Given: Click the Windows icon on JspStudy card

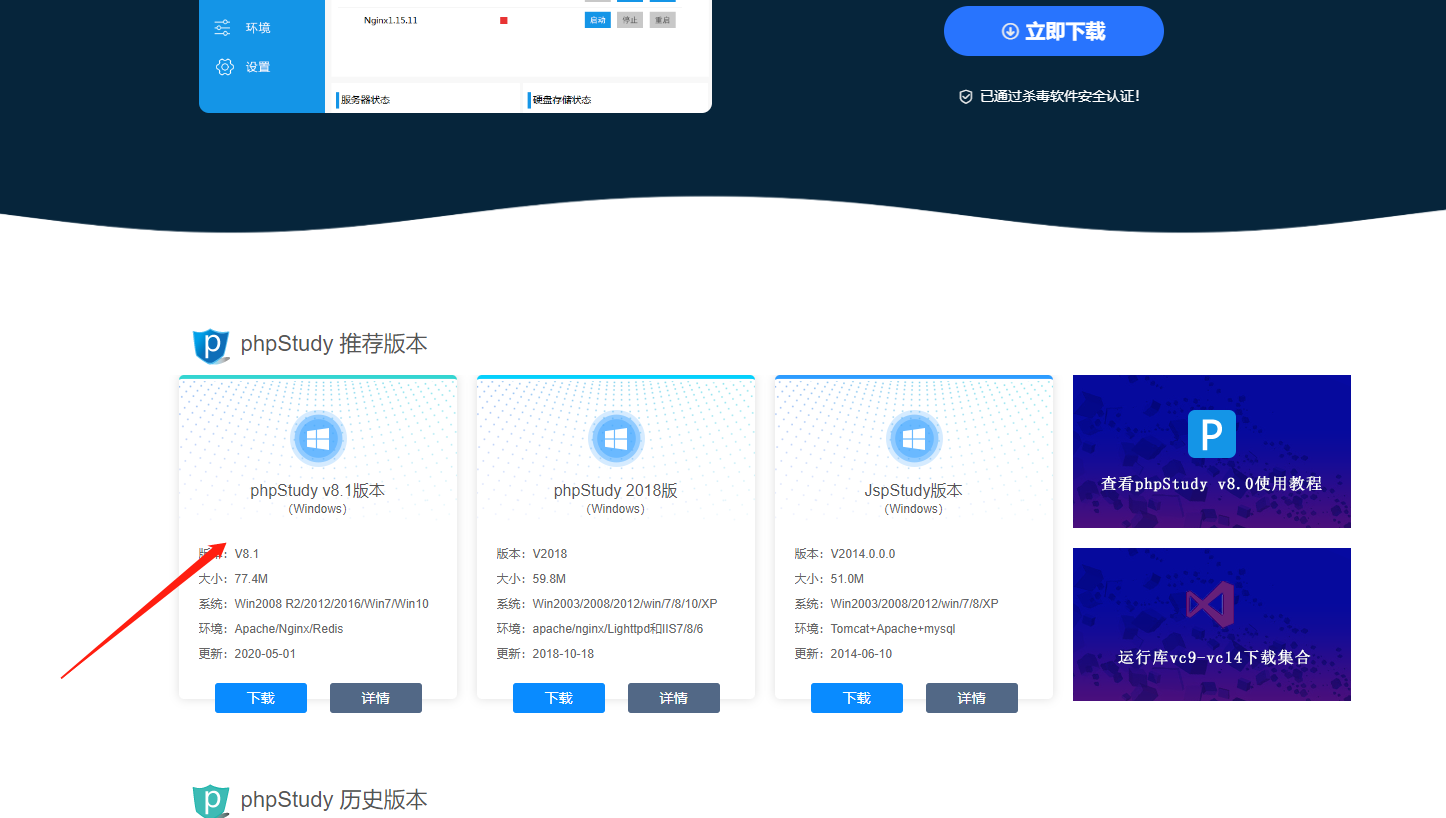Looking at the screenshot, I should point(914,438).
